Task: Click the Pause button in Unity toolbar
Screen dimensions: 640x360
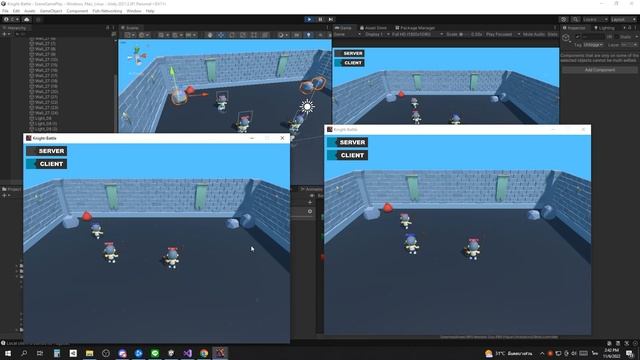Action: (x=320, y=19)
